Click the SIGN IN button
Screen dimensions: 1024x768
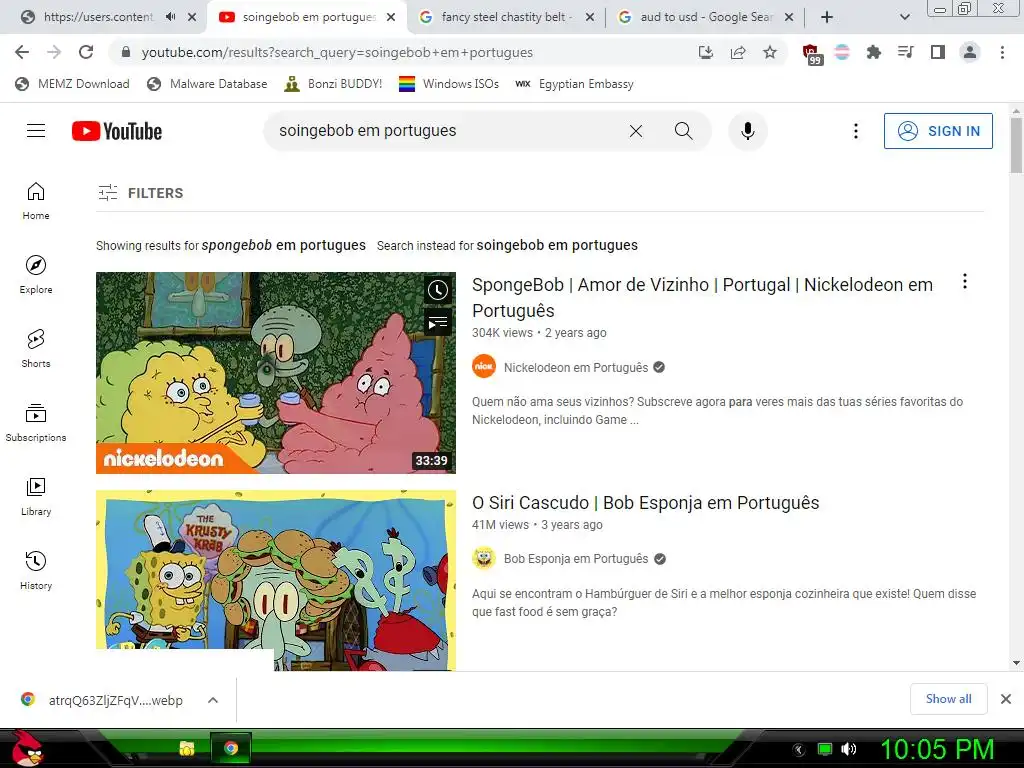[x=938, y=131]
